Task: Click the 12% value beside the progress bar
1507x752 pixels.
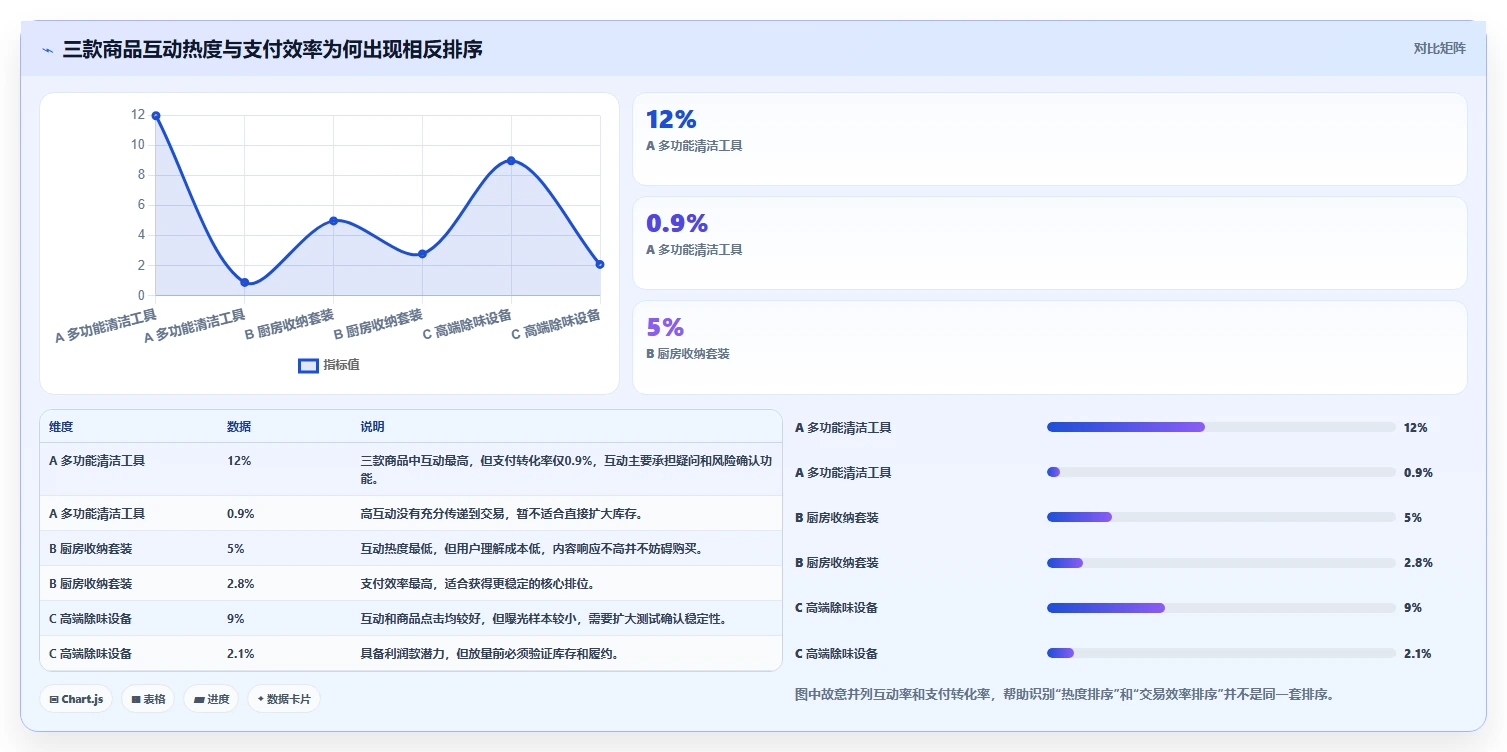Action: [x=1416, y=427]
